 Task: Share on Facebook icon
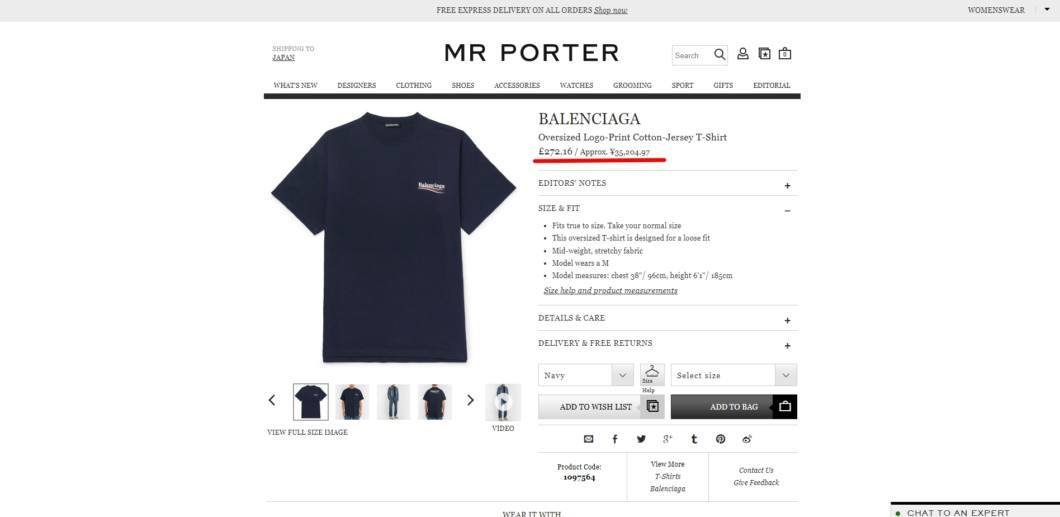coord(615,439)
